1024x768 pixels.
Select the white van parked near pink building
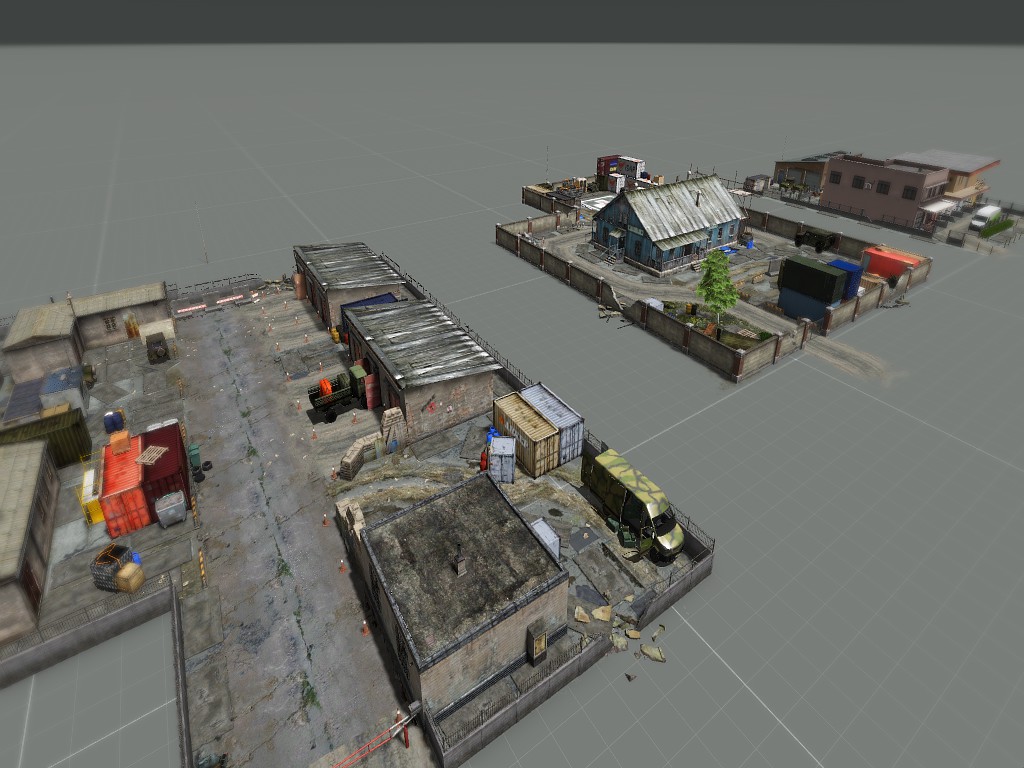[985, 216]
